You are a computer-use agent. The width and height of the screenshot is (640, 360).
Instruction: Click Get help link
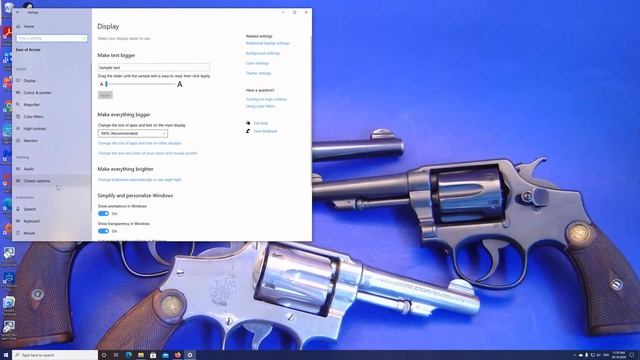[x=261, y=123]
